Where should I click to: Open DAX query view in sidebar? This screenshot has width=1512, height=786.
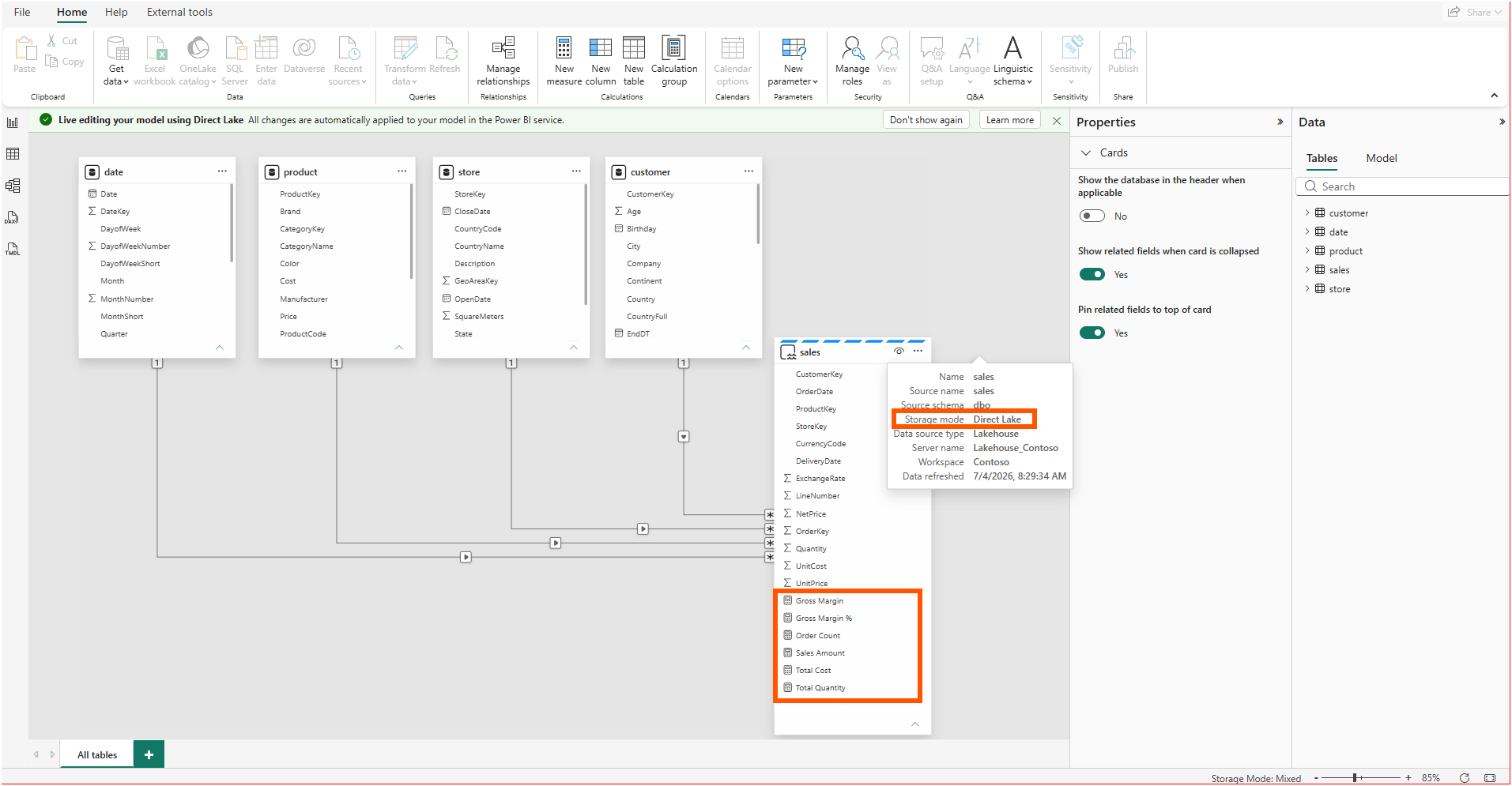(13, 217)
